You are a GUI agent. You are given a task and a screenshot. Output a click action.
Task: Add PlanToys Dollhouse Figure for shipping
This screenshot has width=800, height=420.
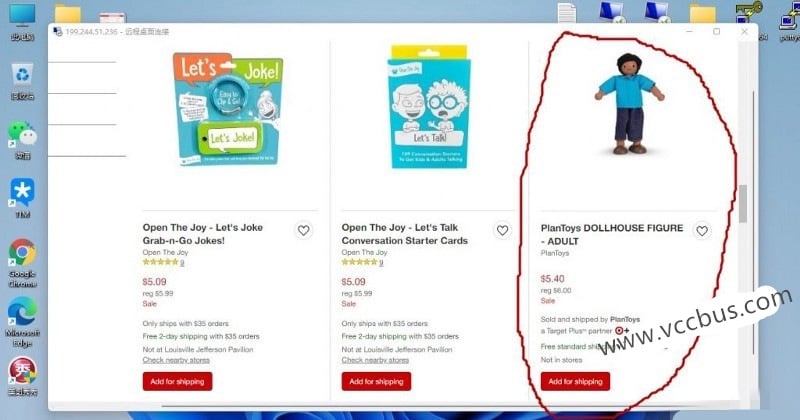tap(575, 382)
